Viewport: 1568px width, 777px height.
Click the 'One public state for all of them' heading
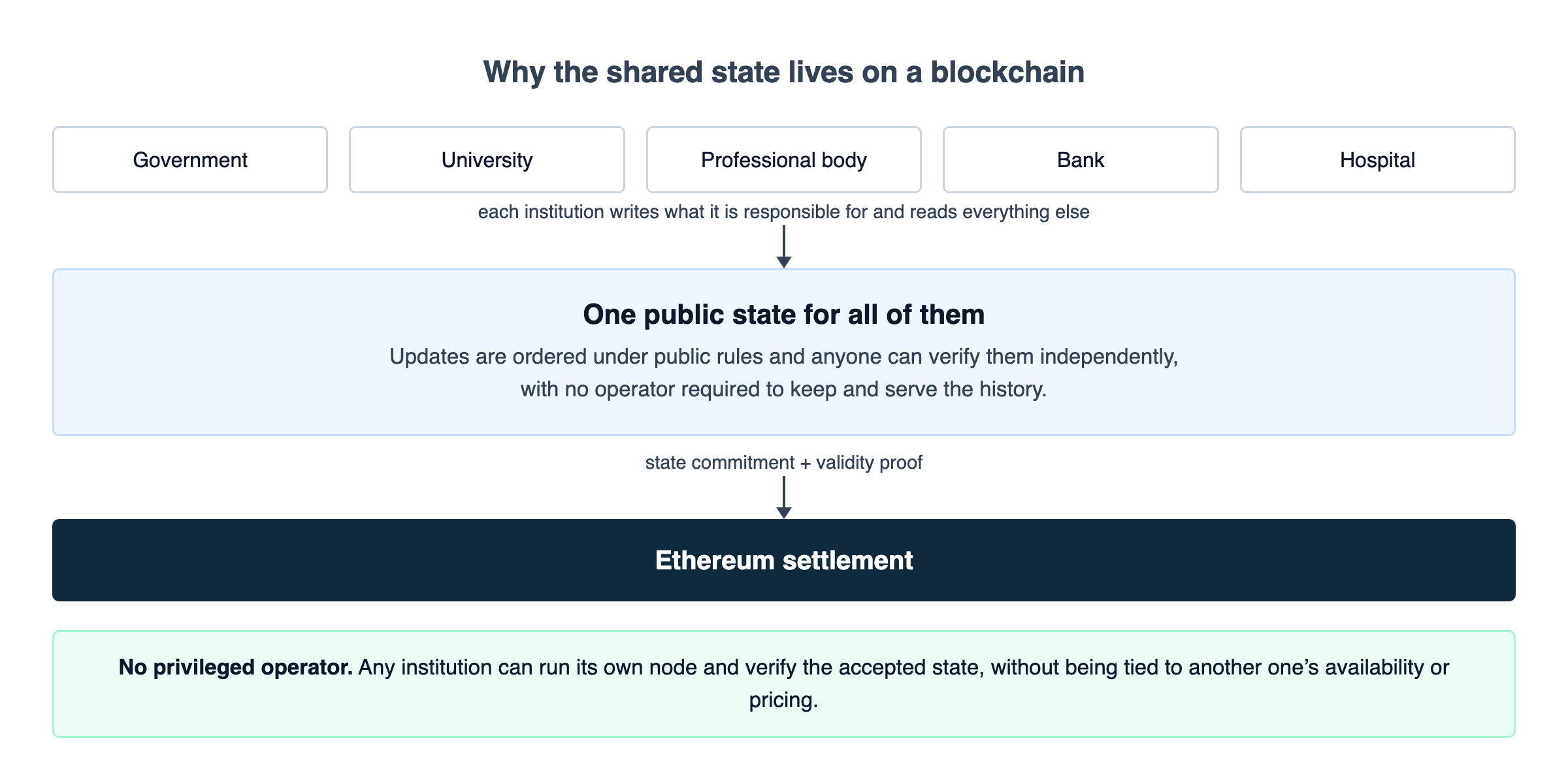pos(784,314)
